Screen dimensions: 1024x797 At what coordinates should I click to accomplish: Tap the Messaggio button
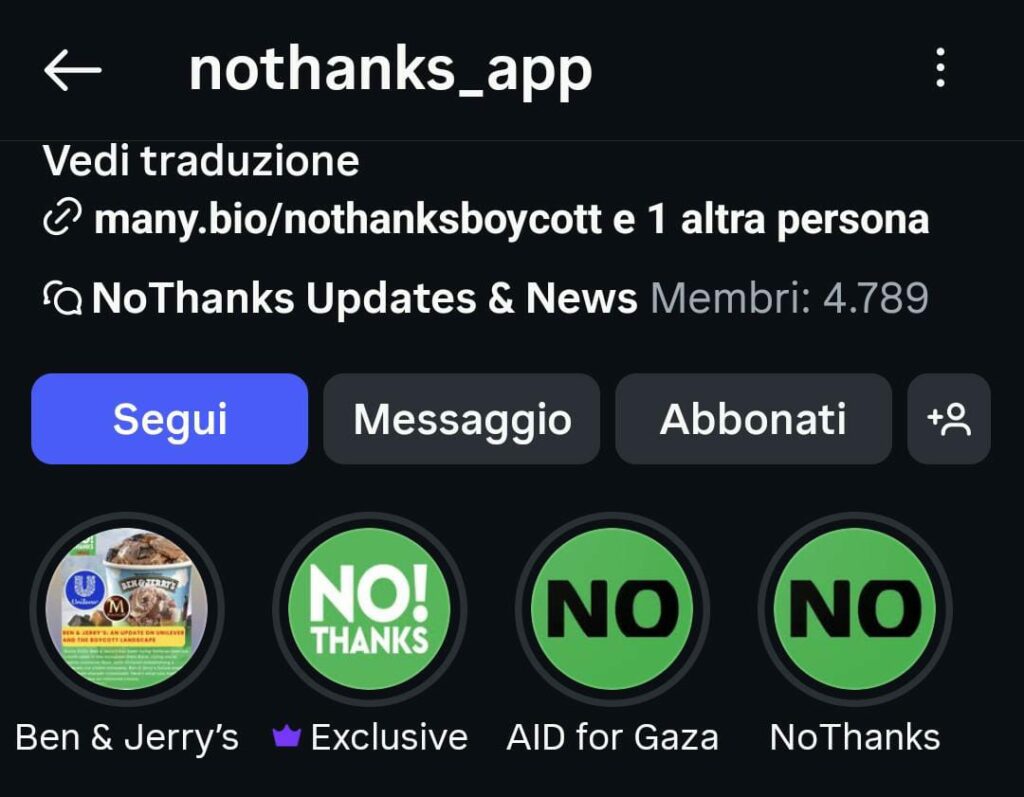[x=462, y=419]
